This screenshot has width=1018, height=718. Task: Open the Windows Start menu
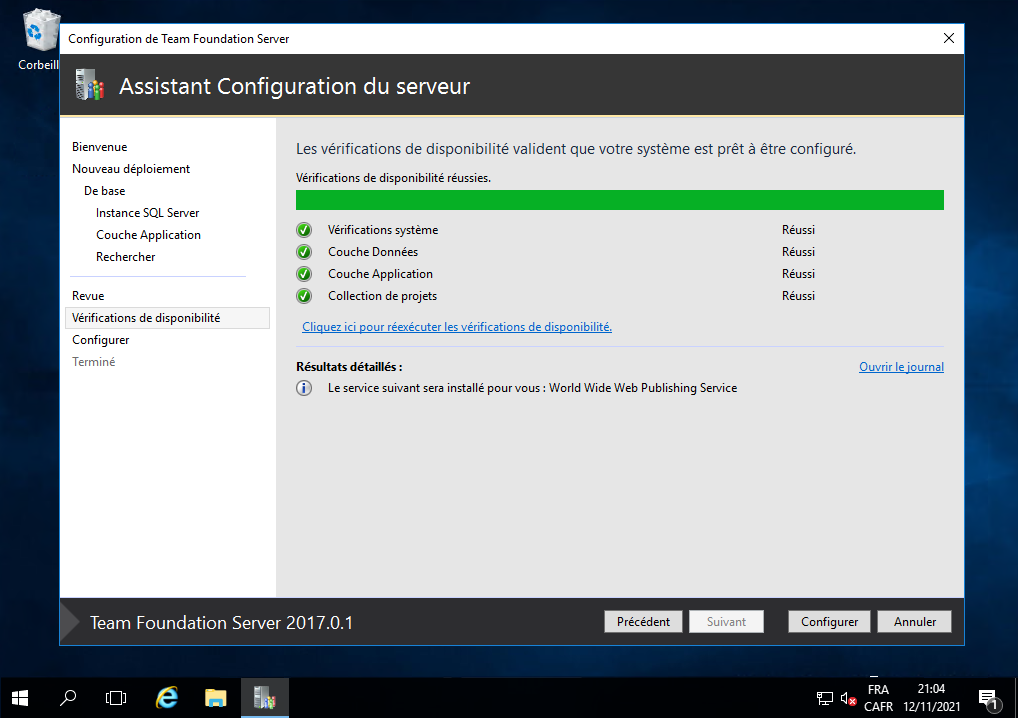click(20, 697)
